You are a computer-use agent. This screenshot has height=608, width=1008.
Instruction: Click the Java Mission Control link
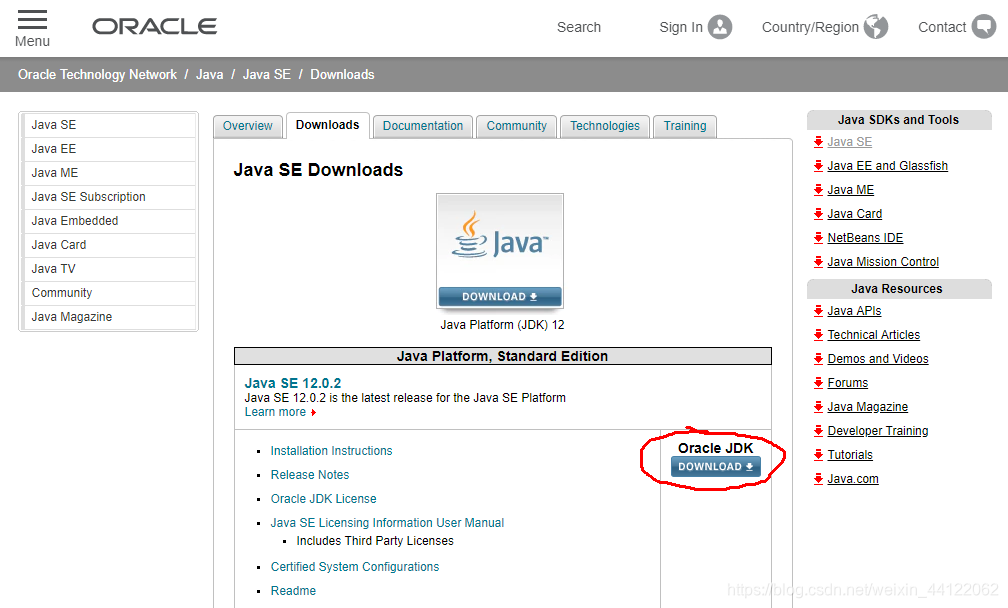[883, 262]
